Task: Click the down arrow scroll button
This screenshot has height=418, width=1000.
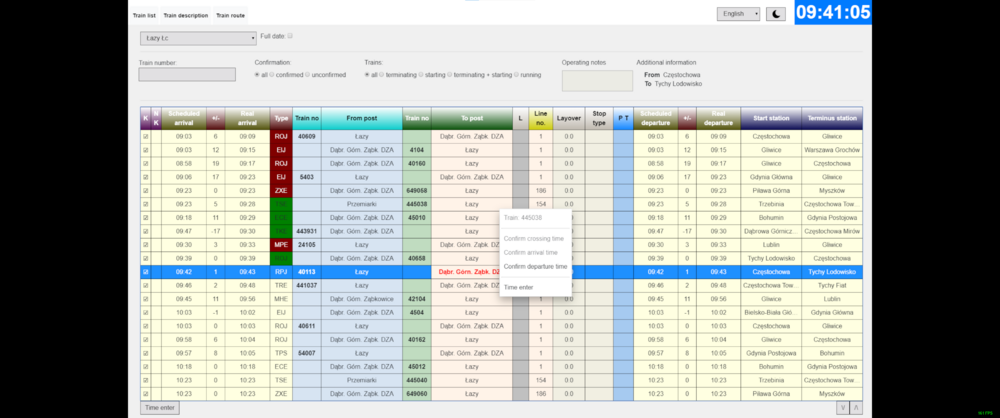Action: click(843, 408)
